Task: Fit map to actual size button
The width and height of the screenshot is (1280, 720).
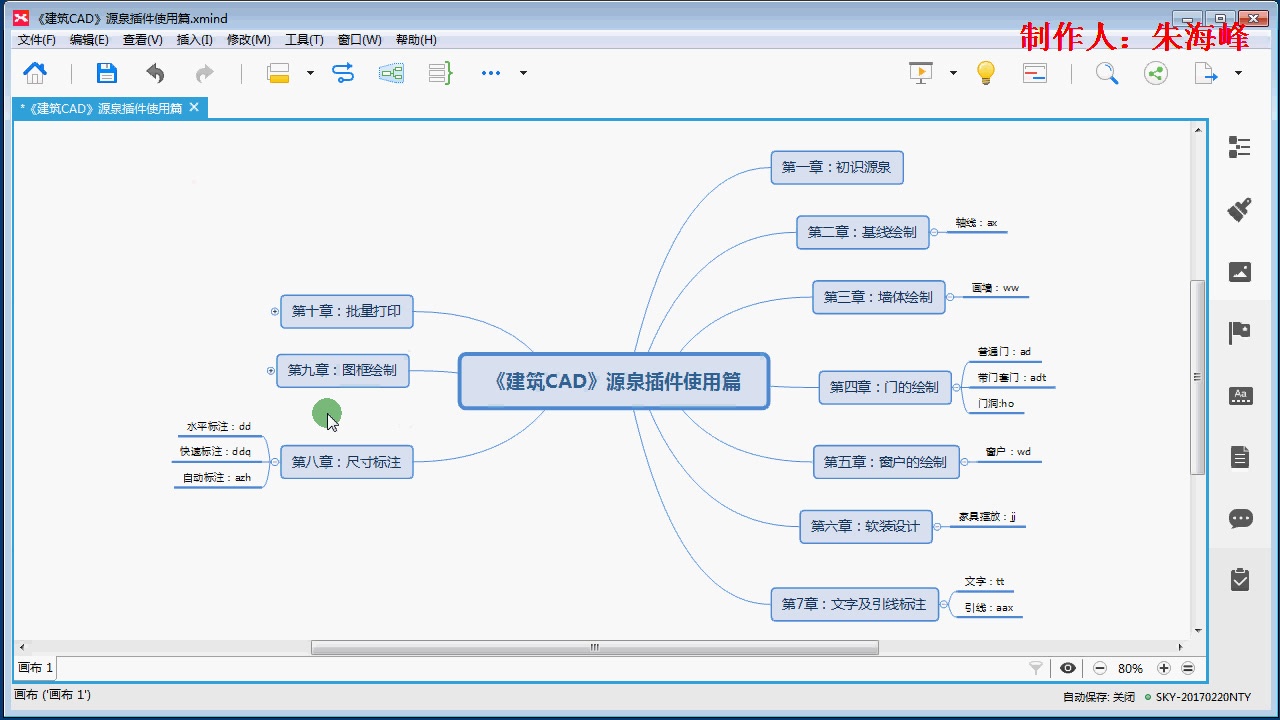Action: [1188, 668]
